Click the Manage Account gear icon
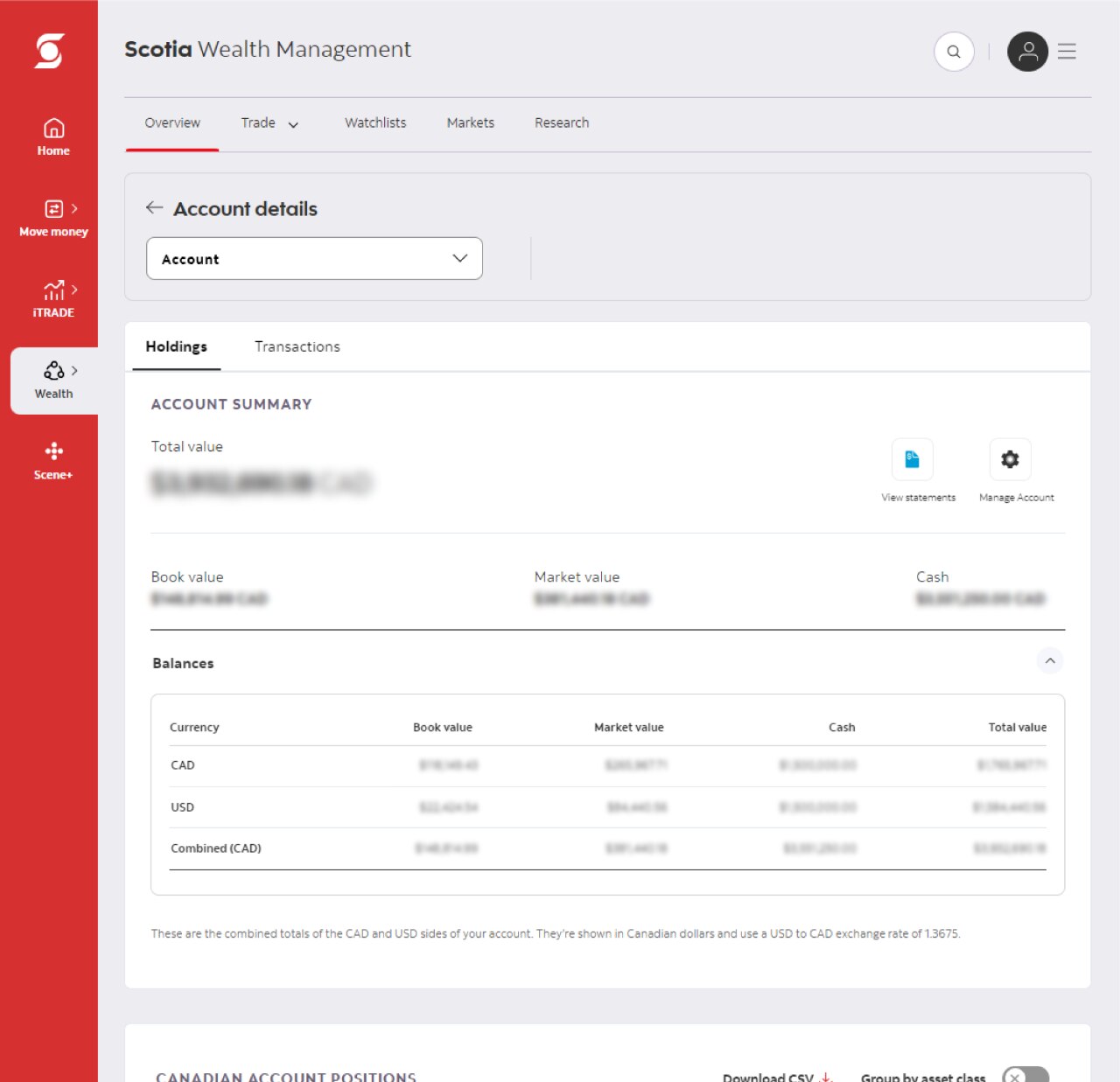The width and height of the screenshot is (1120, 1082). tap(1010, 459)
